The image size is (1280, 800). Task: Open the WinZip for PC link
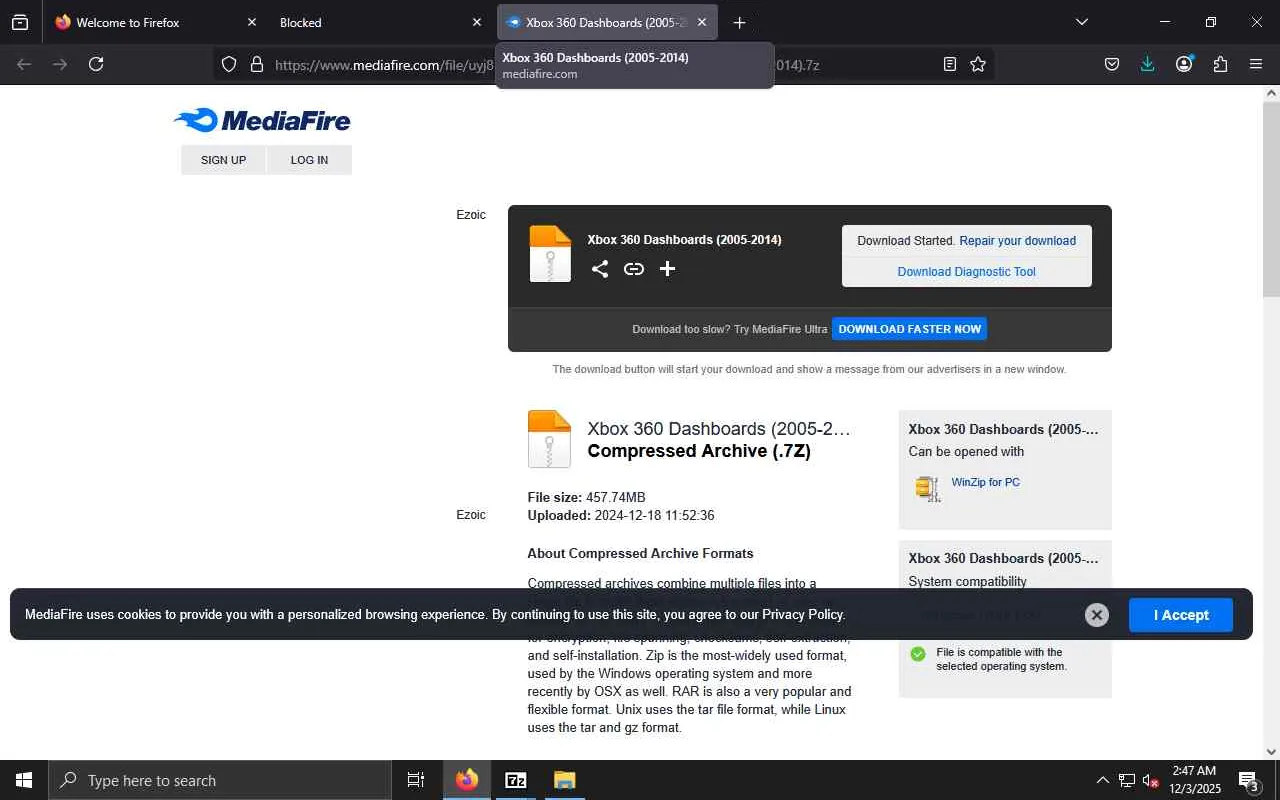coord(986,482)
